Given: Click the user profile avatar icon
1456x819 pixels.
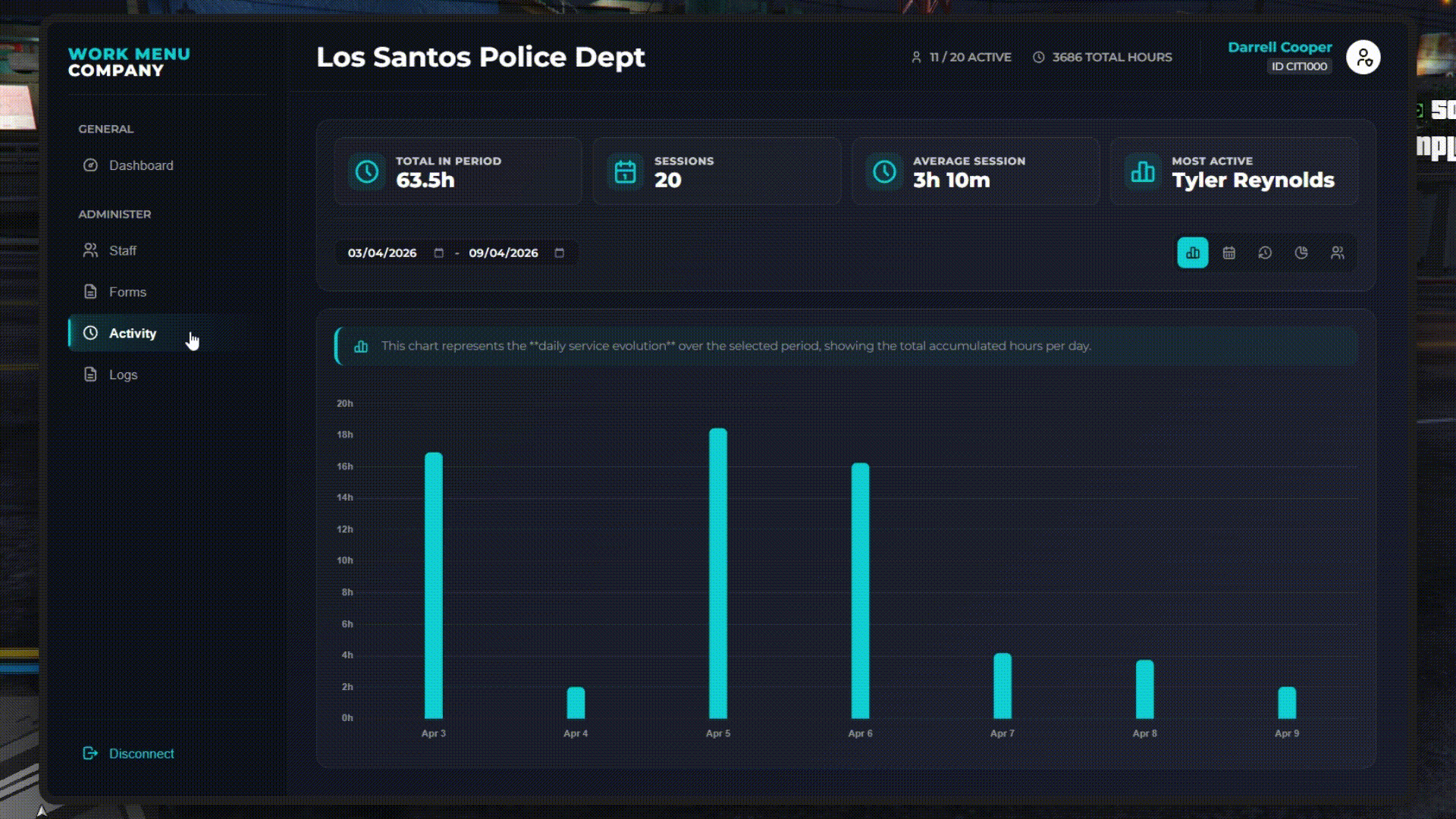Looking at the screenshot, I should click(x=1363, y=58).
